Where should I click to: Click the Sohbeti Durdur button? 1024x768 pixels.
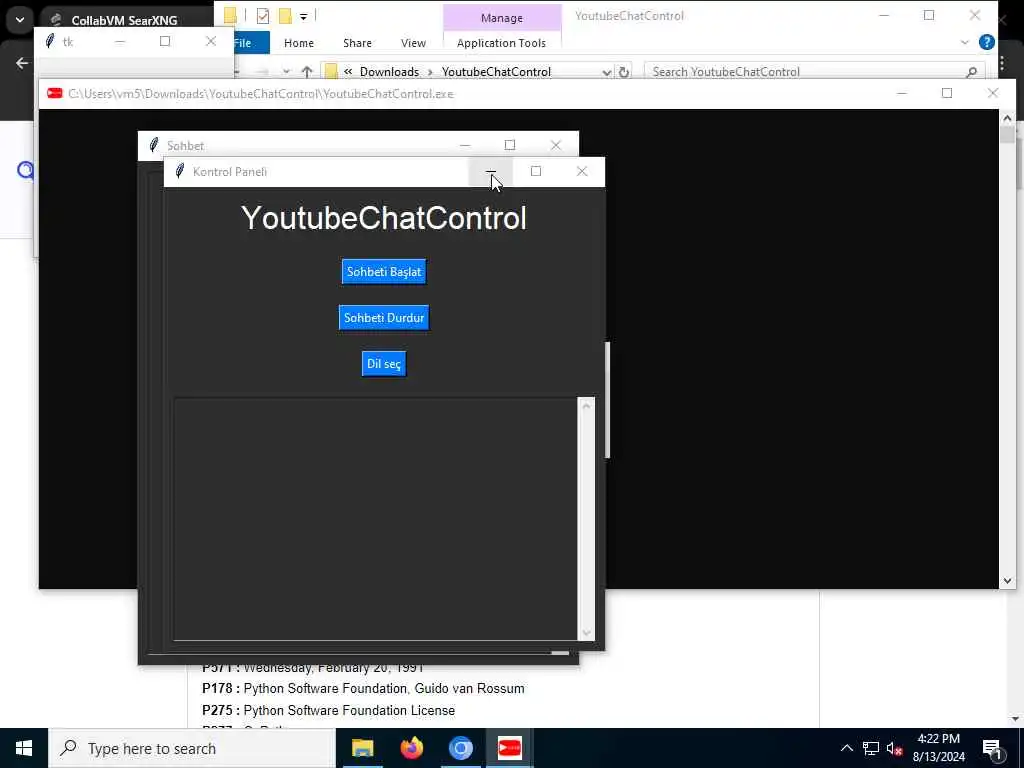click(x=384, y=318)
